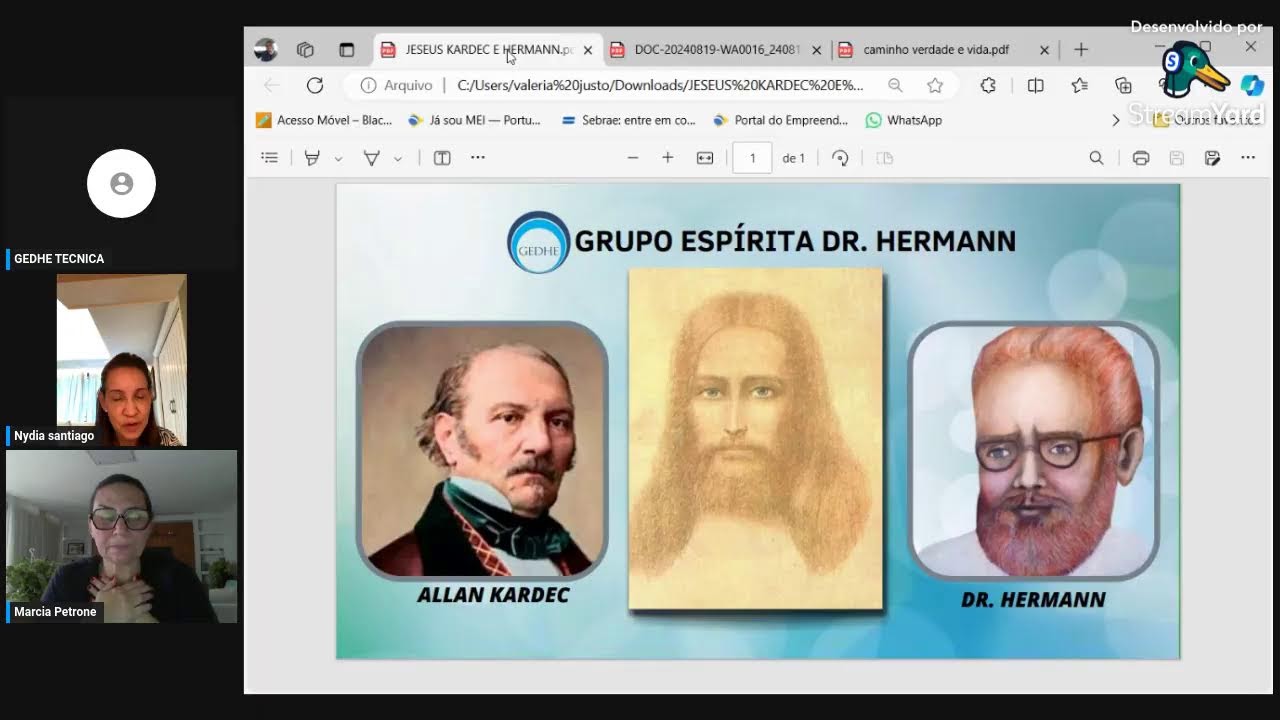The height and width of the screenshot is (720, 1280).
Task: Open browser extensions puzzle icon
Action: pyautogui.click(x=988, y=85)
